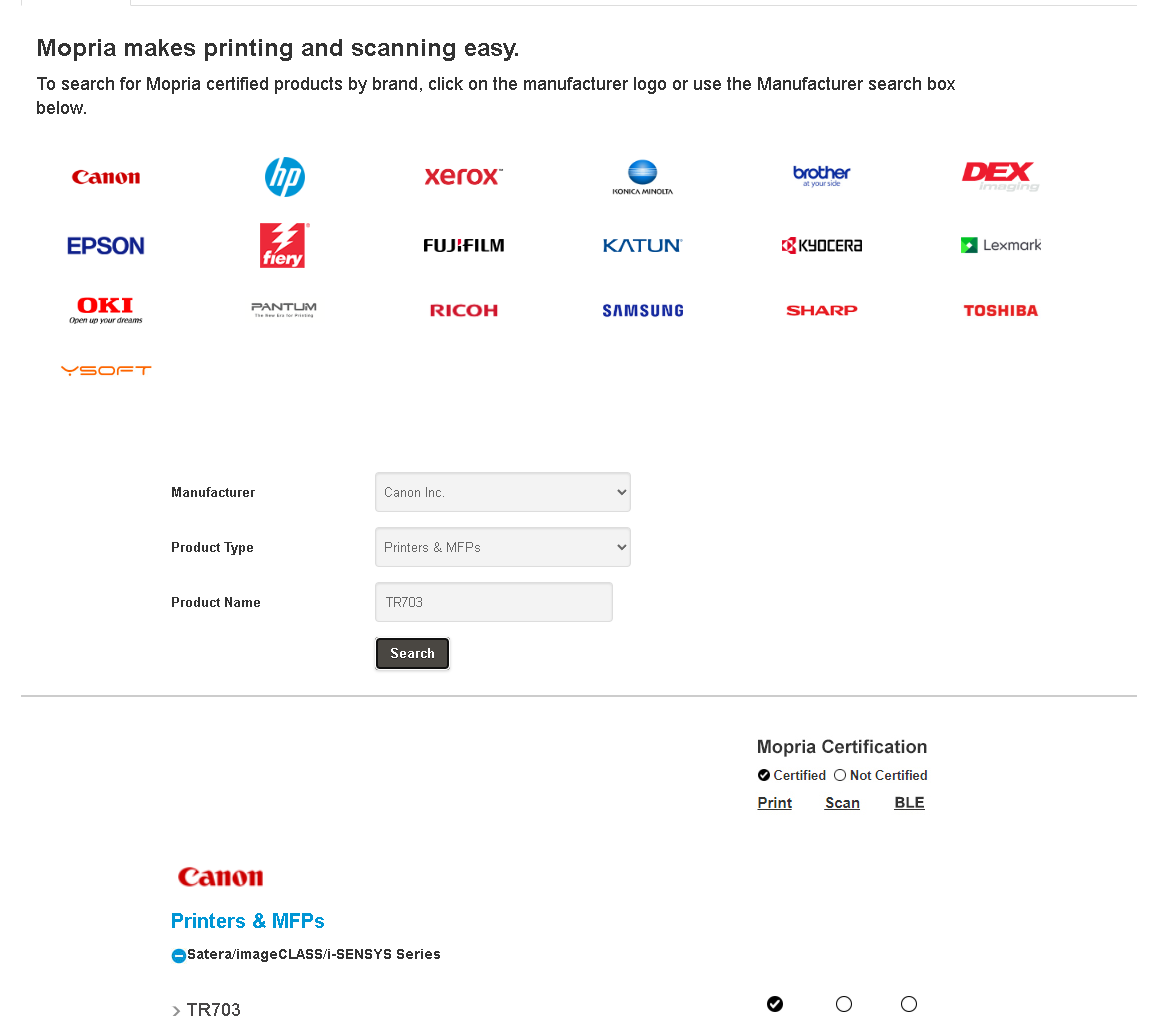
Task: Open the Manufacturer dropdown showing Canon Inc.
Action: click(x=502, y=492)
